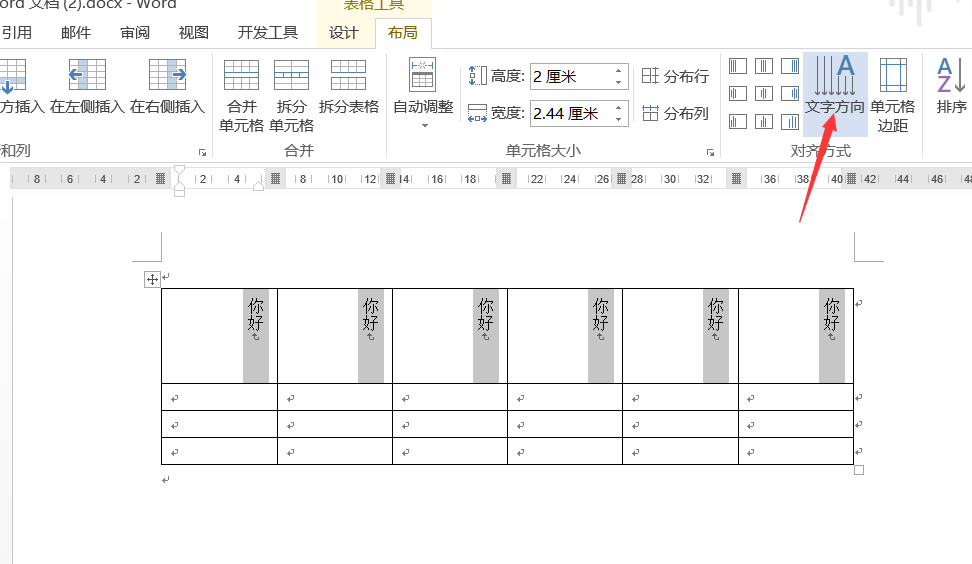Click hanging indent marker on ruler
The height and width of the screenshot is (564, 972).
[179, 185]
